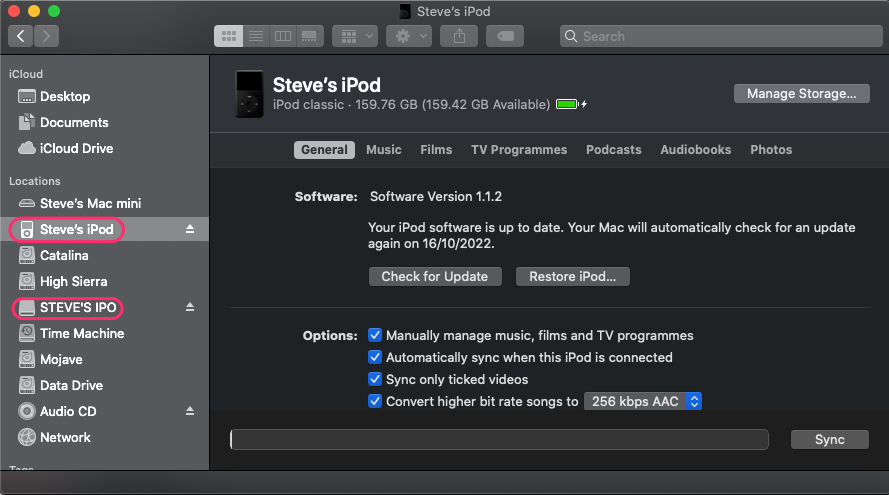Image resolution: width=889 pixels, height=495 pixels.
Task: Toggle Manually manage music, films checkbox
Action: point(375,335)
